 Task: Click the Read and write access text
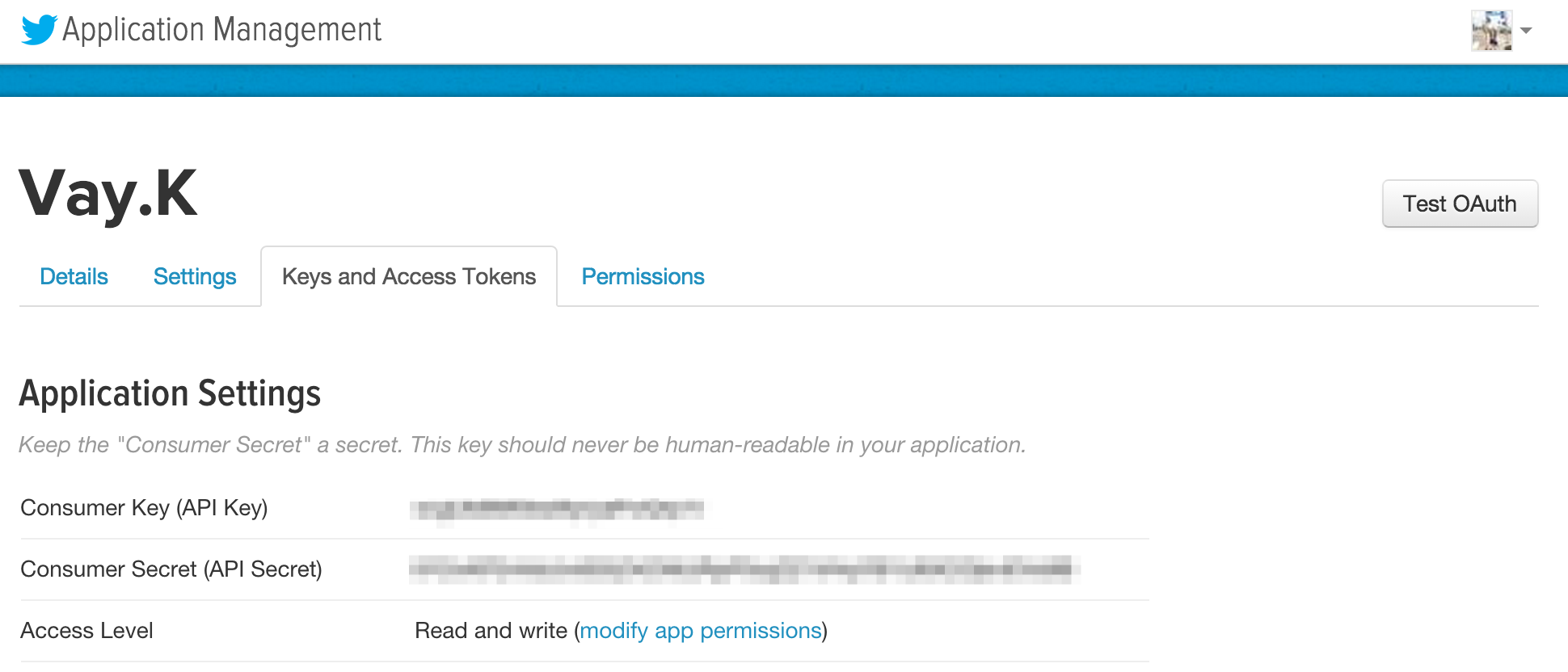491,631
